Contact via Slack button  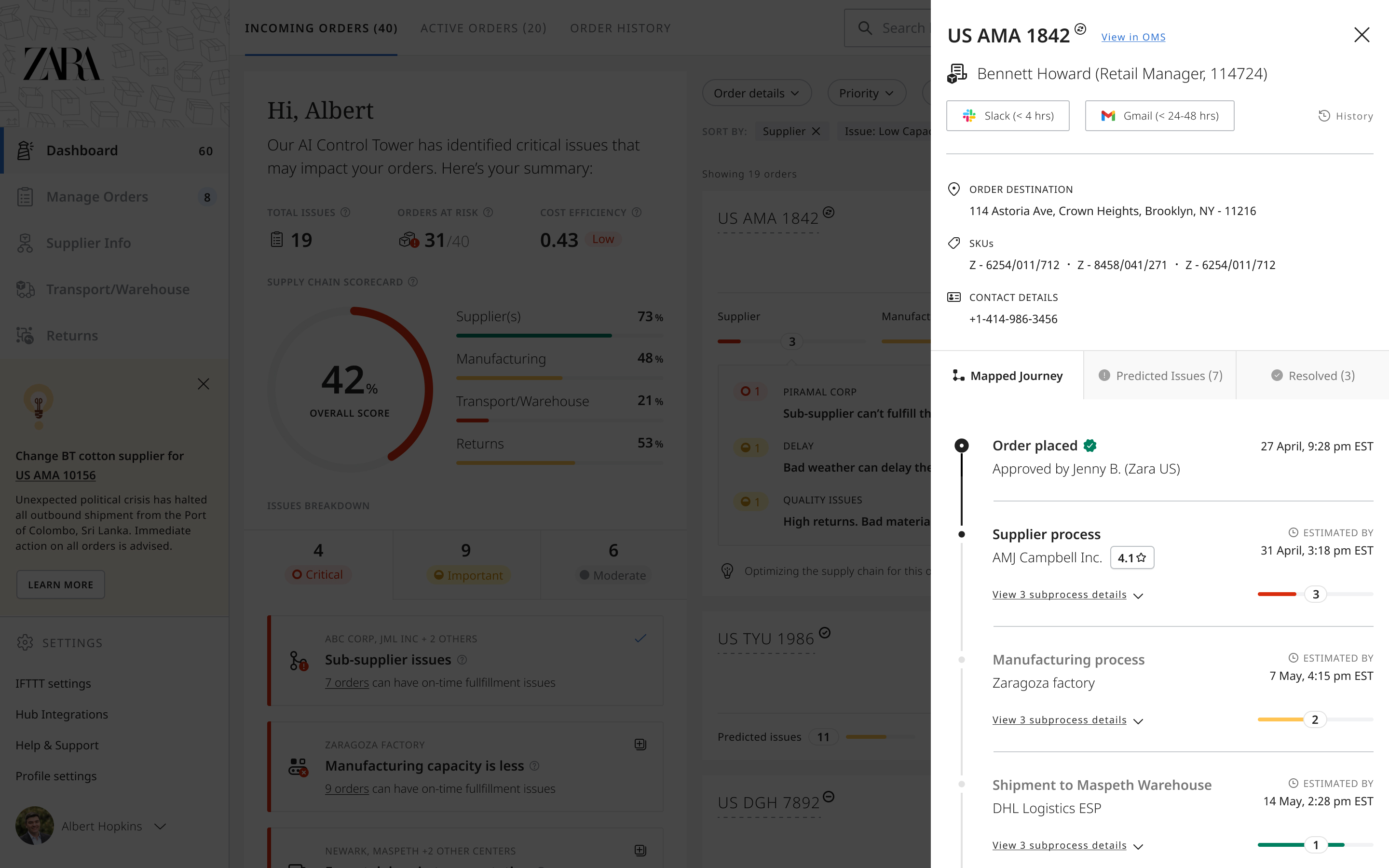point(1008,116)
